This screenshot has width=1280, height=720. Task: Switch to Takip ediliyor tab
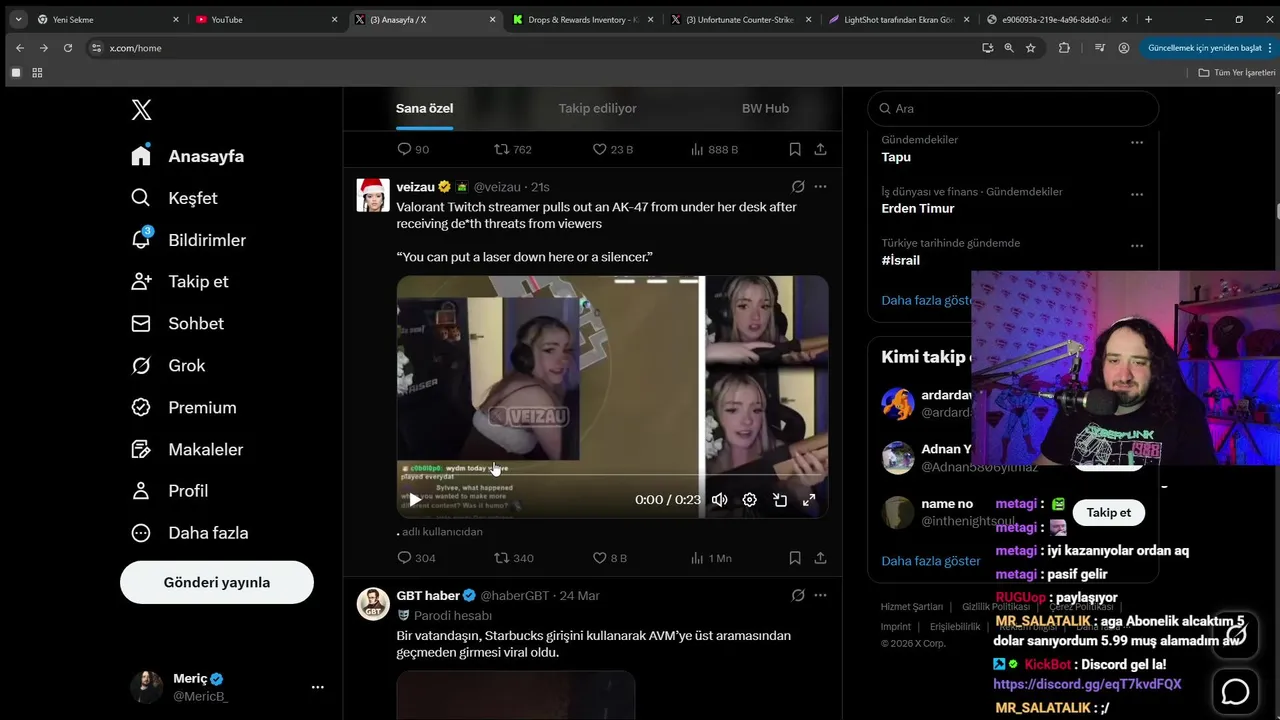coord(597,108)
